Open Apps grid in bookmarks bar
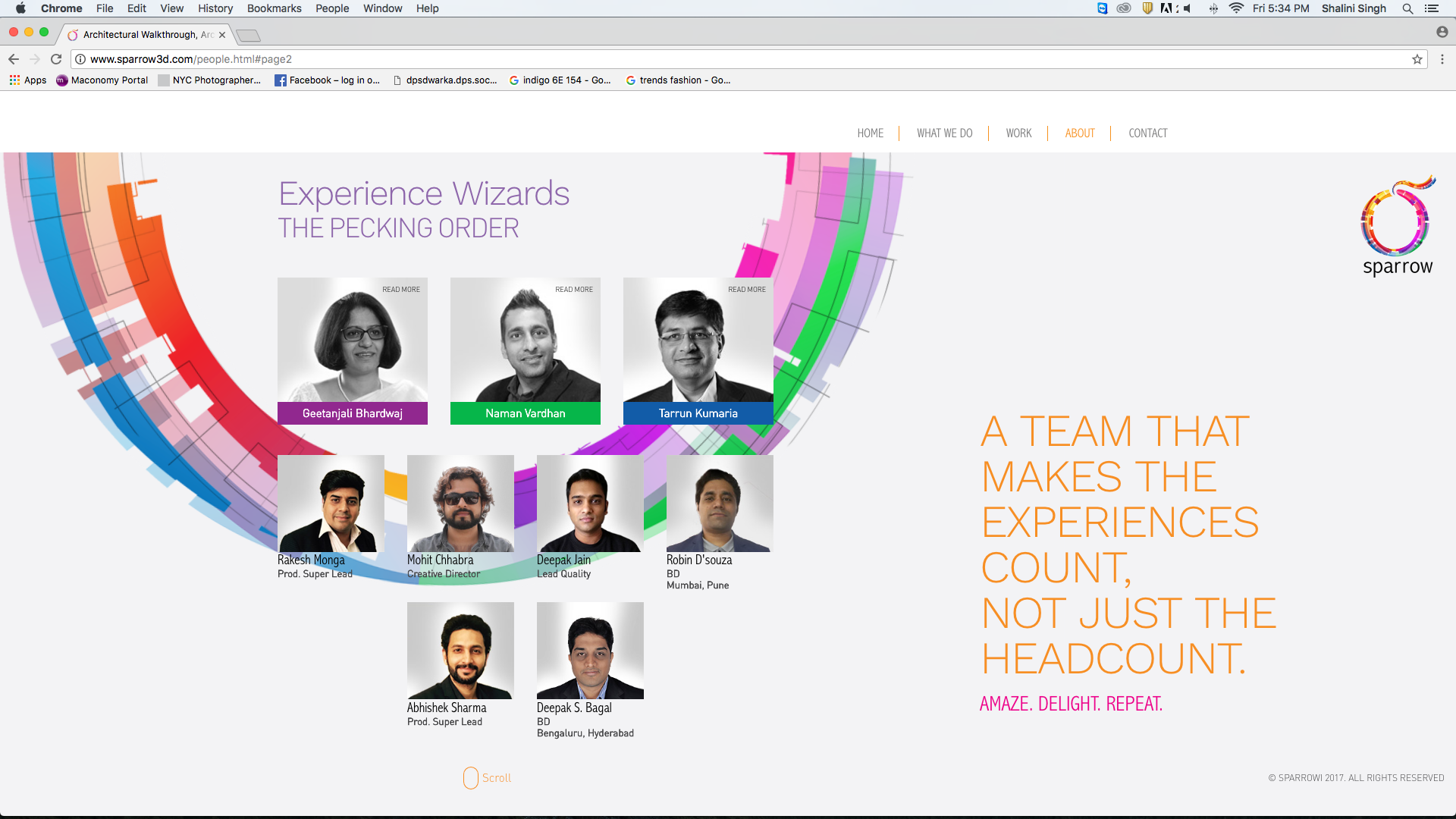Image resolution: width=1456 pixels, height=819 pixels. tap(28, 80)
